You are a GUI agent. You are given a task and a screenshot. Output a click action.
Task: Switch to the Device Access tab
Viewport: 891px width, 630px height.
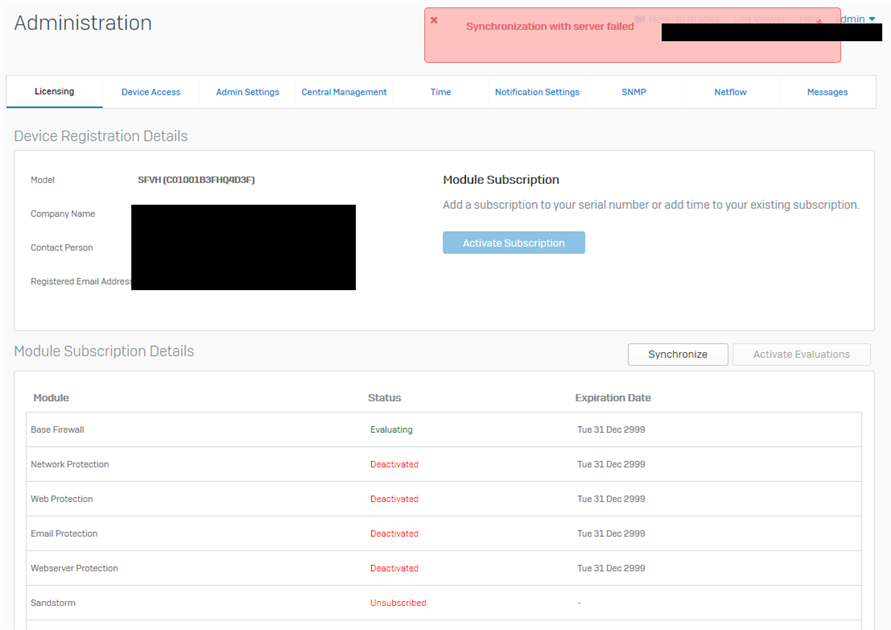[x=151, y=92]
